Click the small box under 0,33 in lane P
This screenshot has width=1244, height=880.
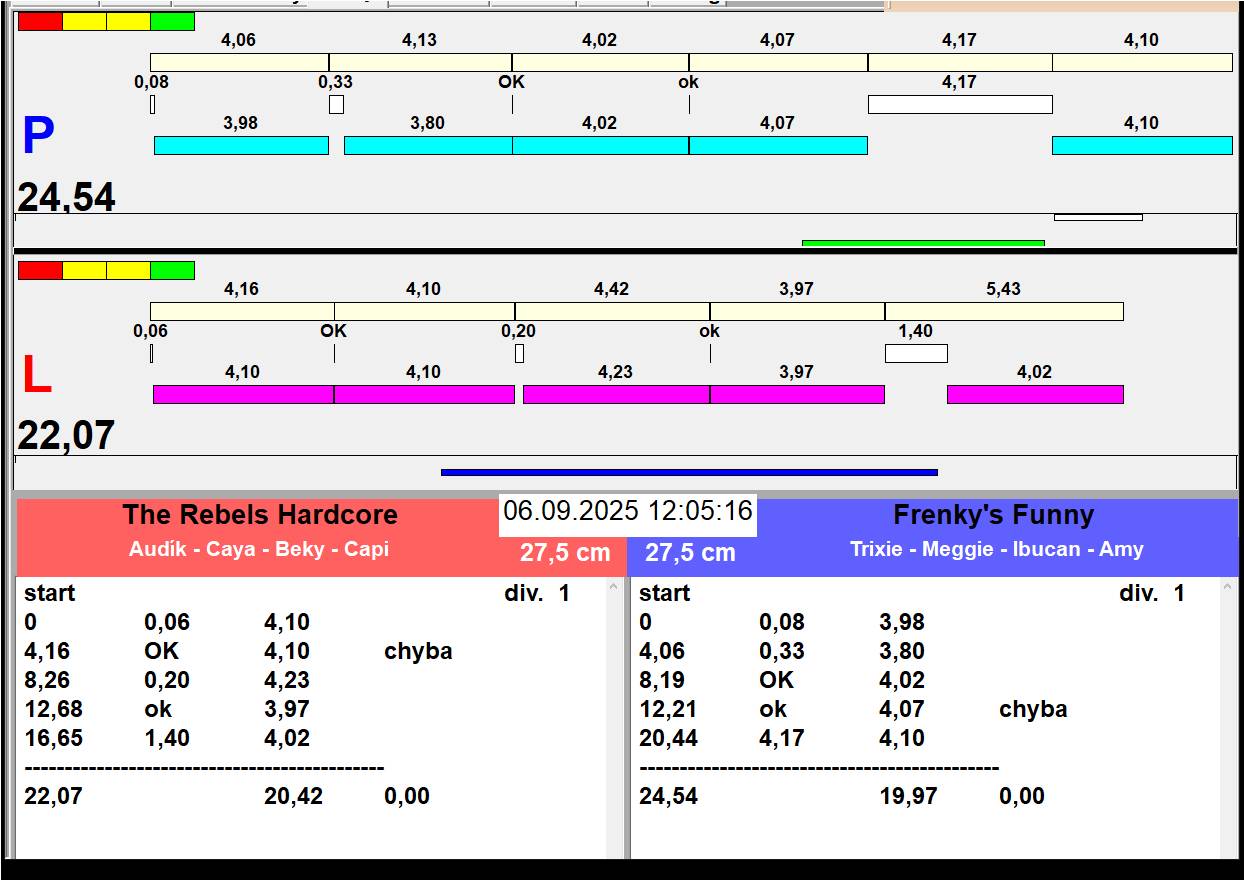(x=336, y=104)
